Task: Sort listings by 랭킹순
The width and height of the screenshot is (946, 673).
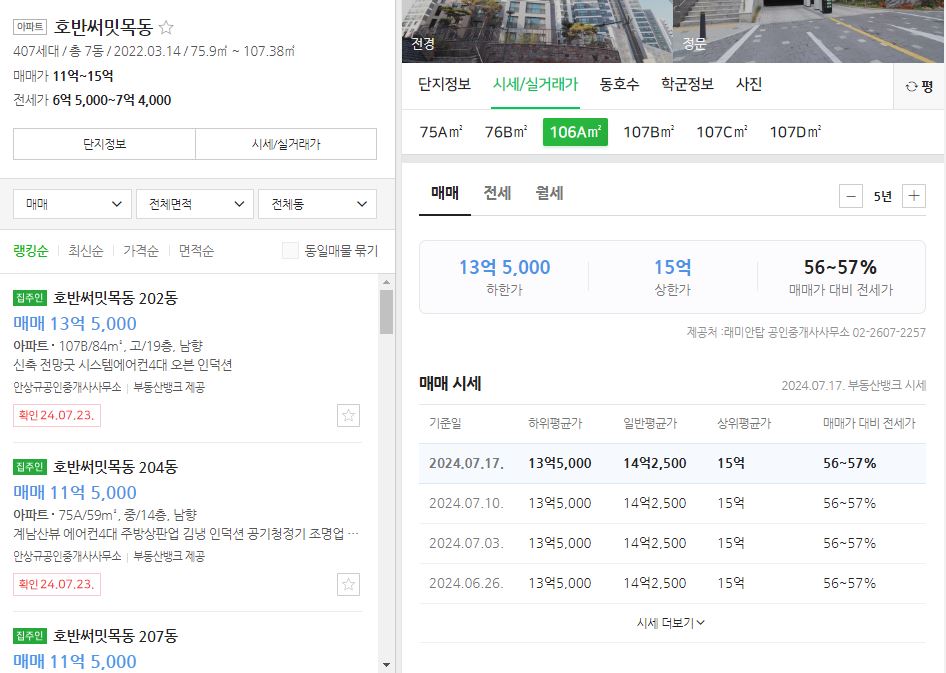Action: [31, 251]
